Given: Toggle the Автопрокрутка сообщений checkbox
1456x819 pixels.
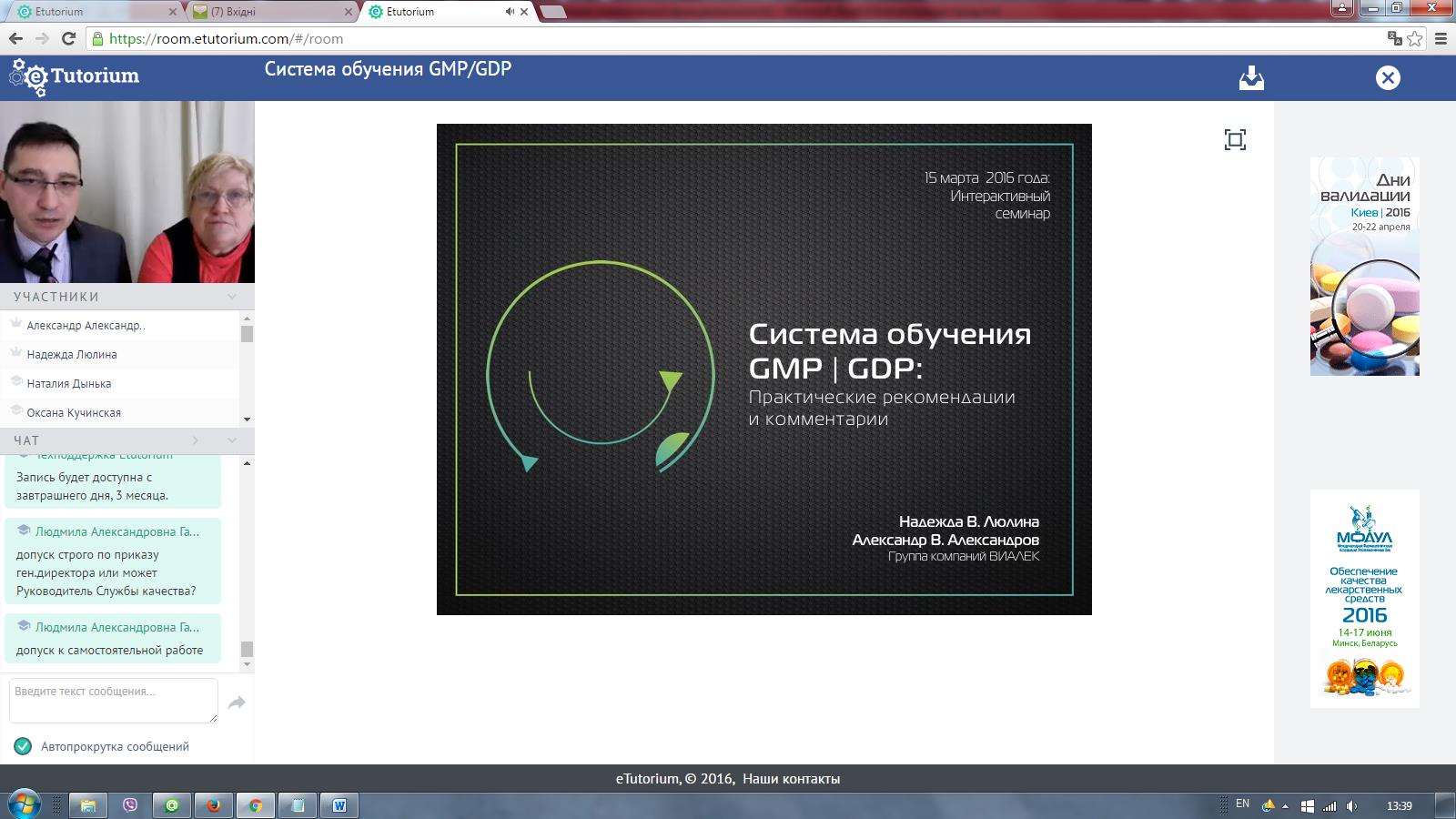Looking at the screenshot, I should pyautogui.click(x=23, y=746).
